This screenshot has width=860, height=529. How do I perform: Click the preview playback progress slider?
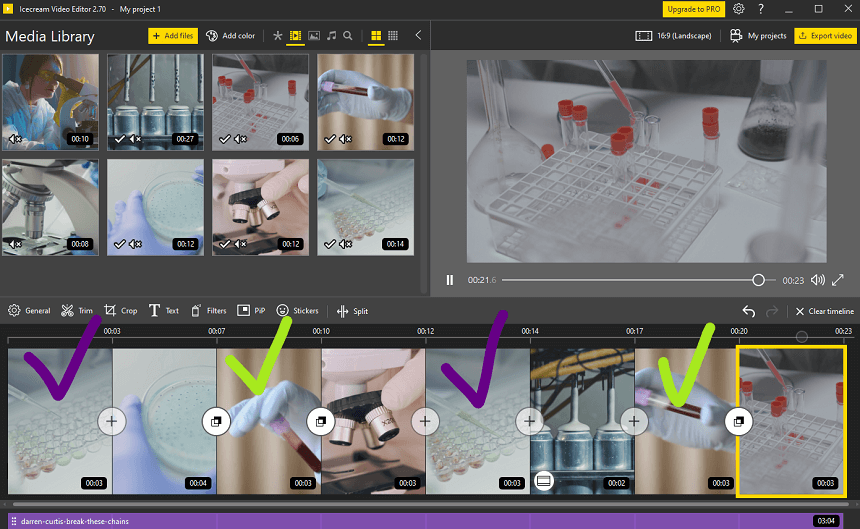tap(638, 280)
